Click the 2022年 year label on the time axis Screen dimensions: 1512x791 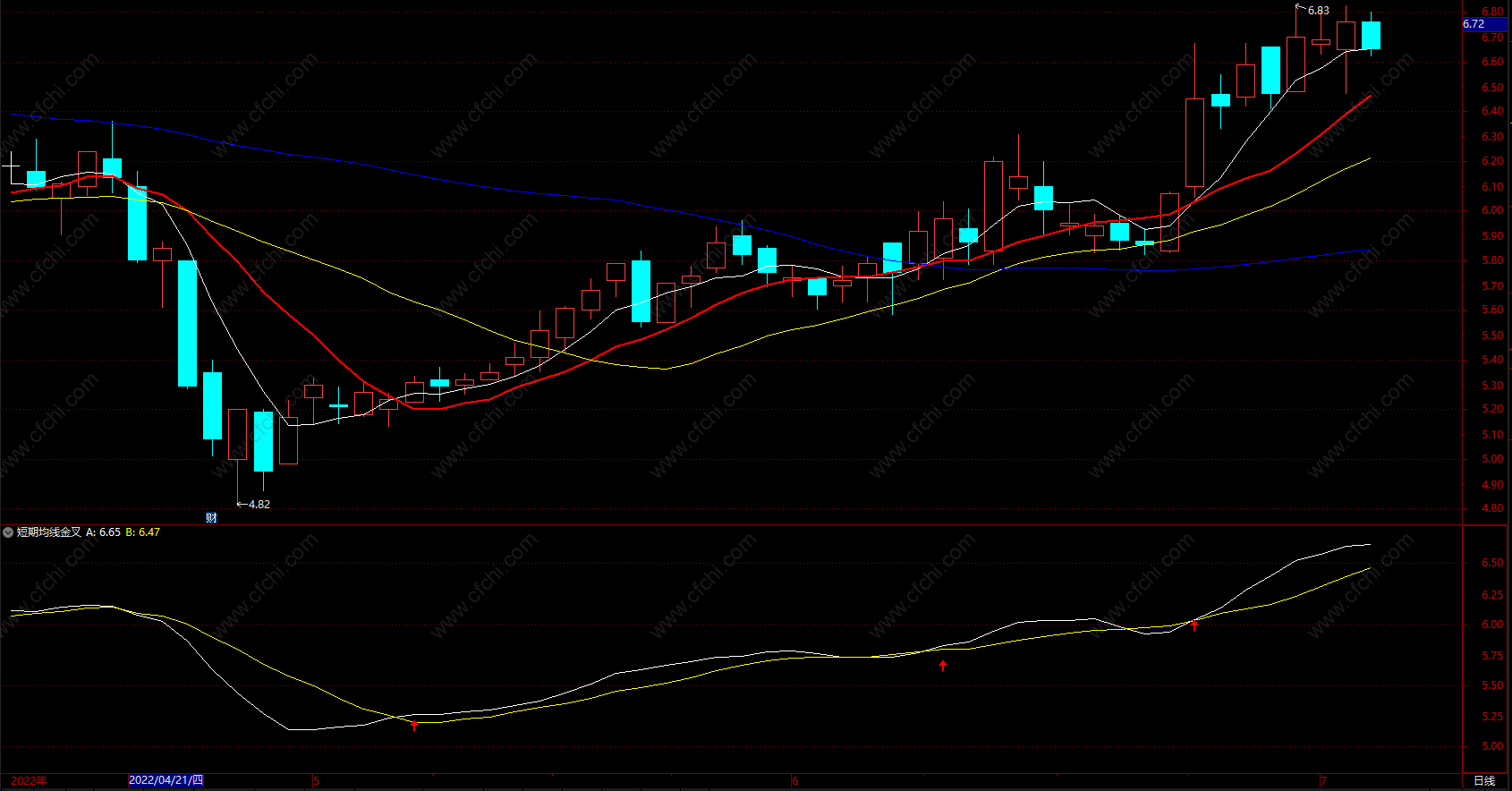coord(29,780)
